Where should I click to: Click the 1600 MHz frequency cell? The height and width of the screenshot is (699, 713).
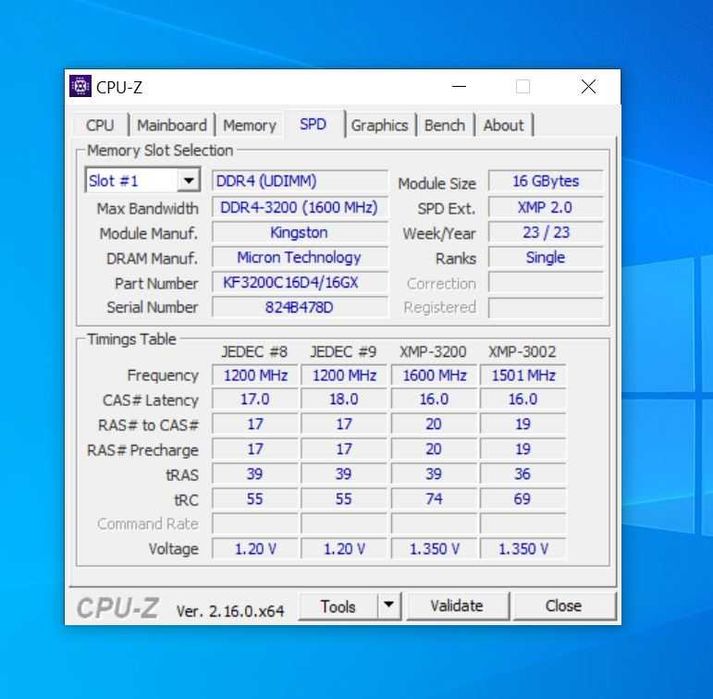(434, 375)
